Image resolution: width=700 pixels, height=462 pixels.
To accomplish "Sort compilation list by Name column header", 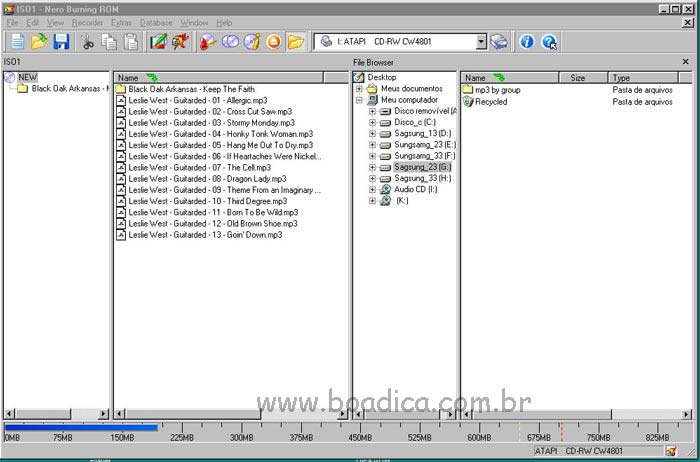I will 218,78.
